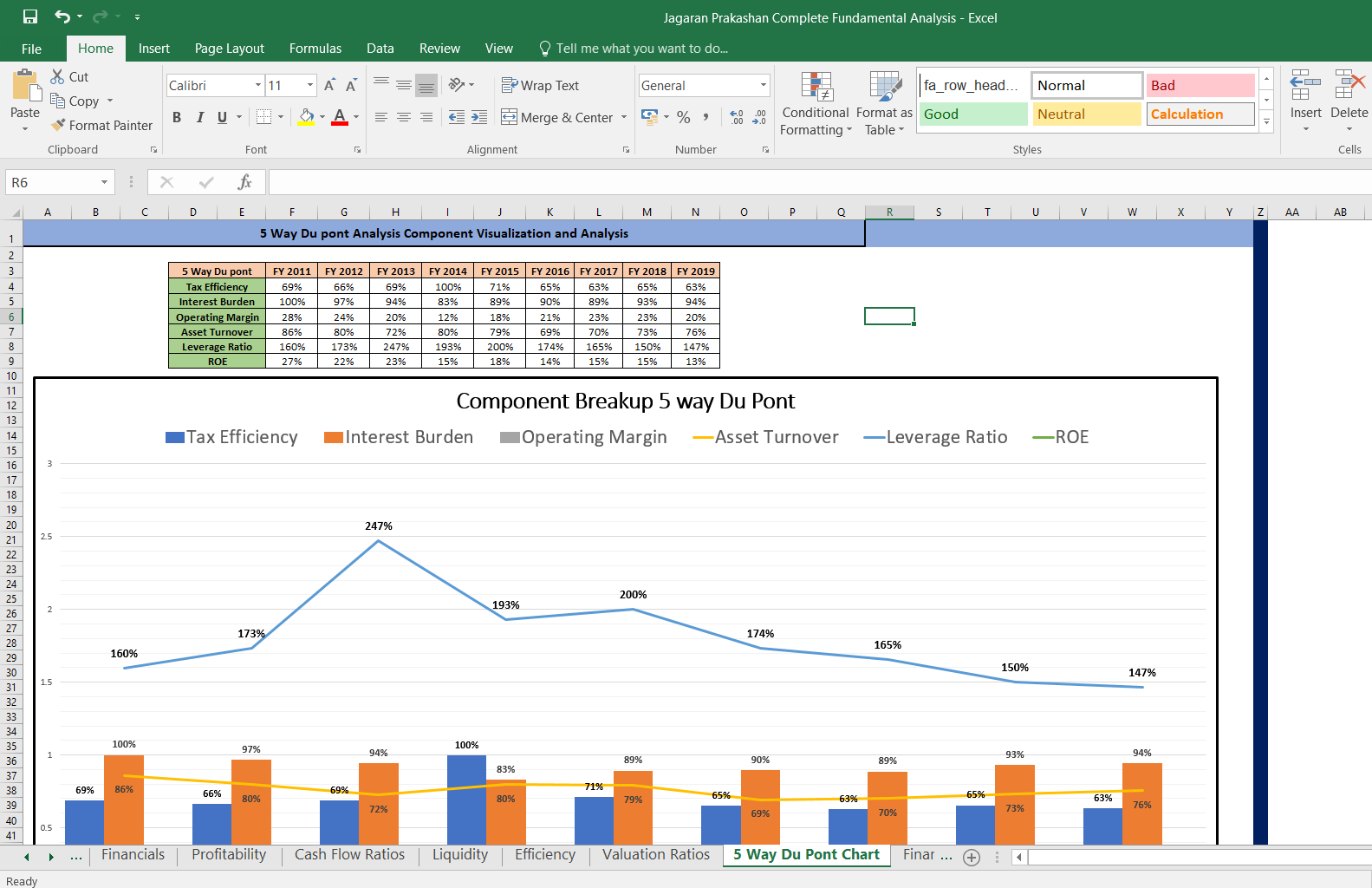The image size is (1372, 888).
Task: Apply cell borders using the Borders icon
Action: (x=264, y=117)
